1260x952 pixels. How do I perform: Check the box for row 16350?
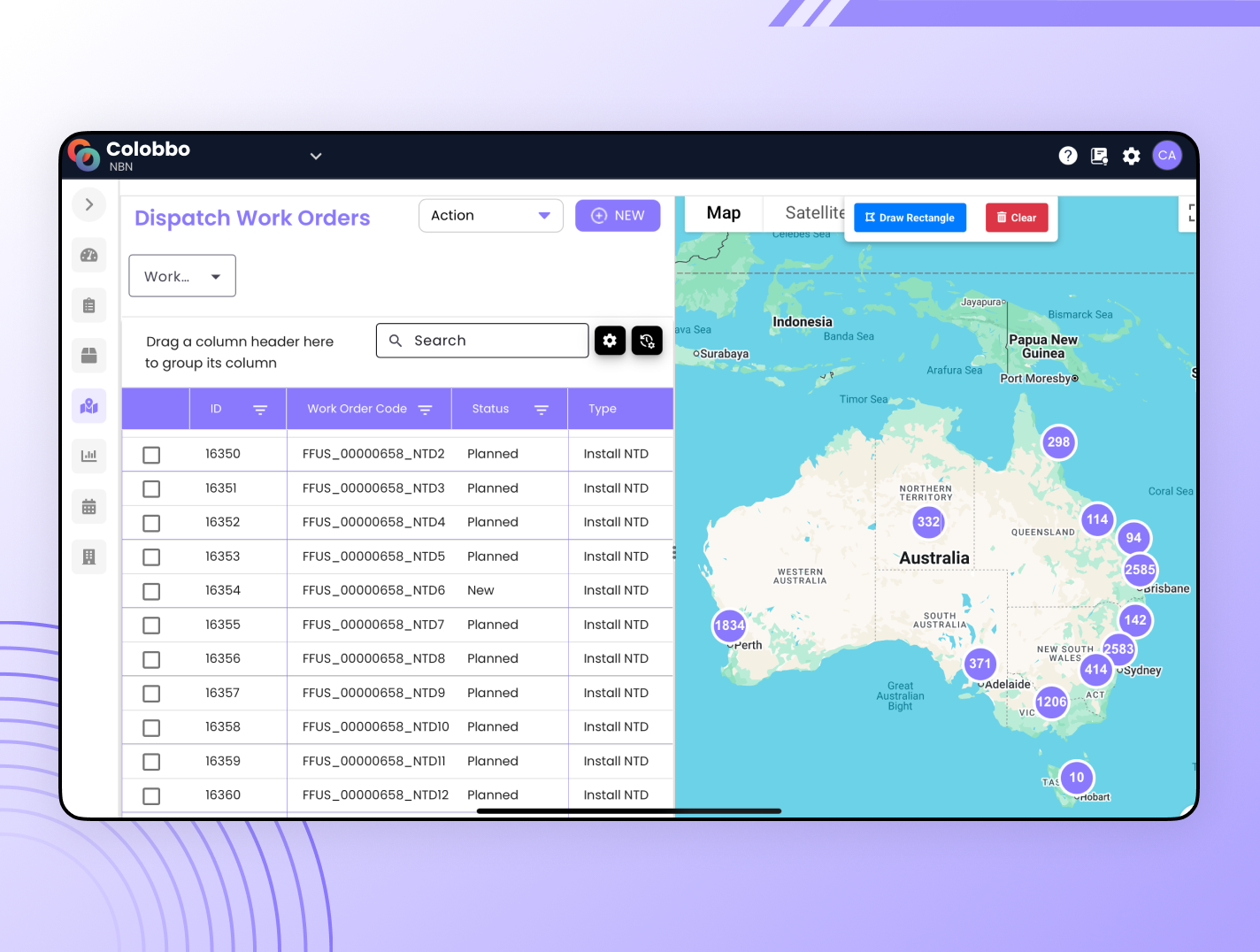tap(151, 455)
